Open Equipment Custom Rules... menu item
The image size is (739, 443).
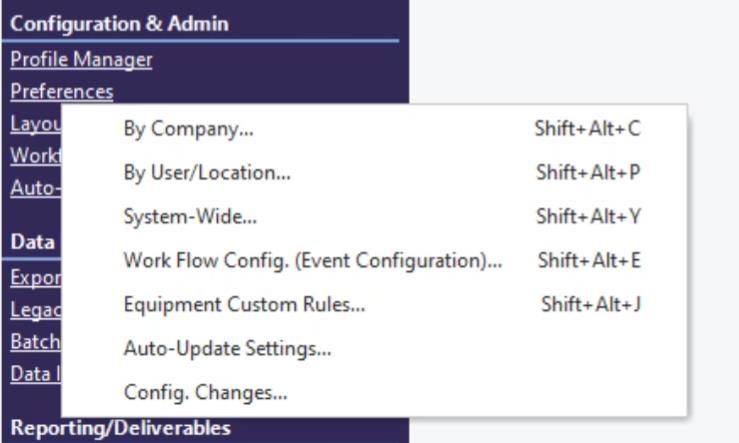pyautogui.click(x=243, y=304)
